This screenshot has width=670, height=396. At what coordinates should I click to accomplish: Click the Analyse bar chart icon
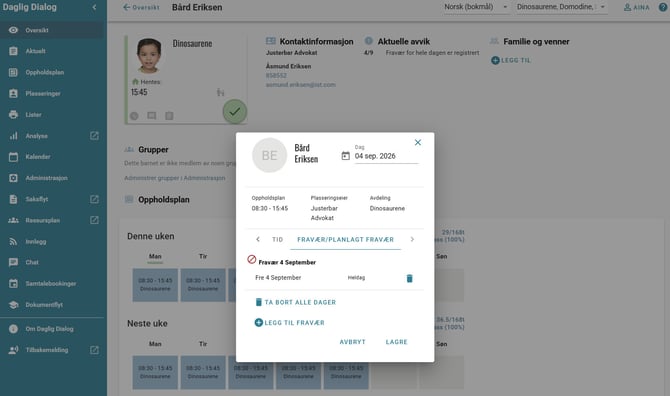pyautogui.click(x=13, y=136)
